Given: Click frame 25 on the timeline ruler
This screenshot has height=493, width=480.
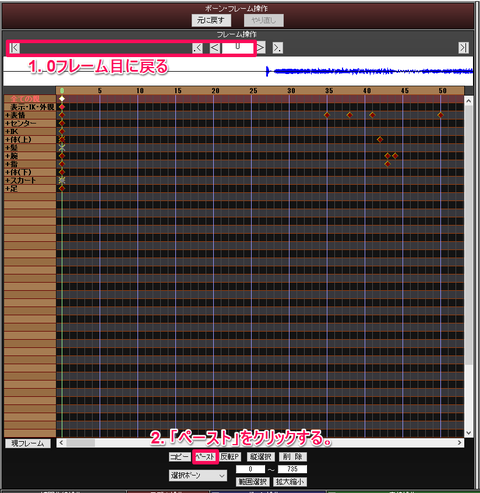Looking at the screenshot, I should 253,91.
